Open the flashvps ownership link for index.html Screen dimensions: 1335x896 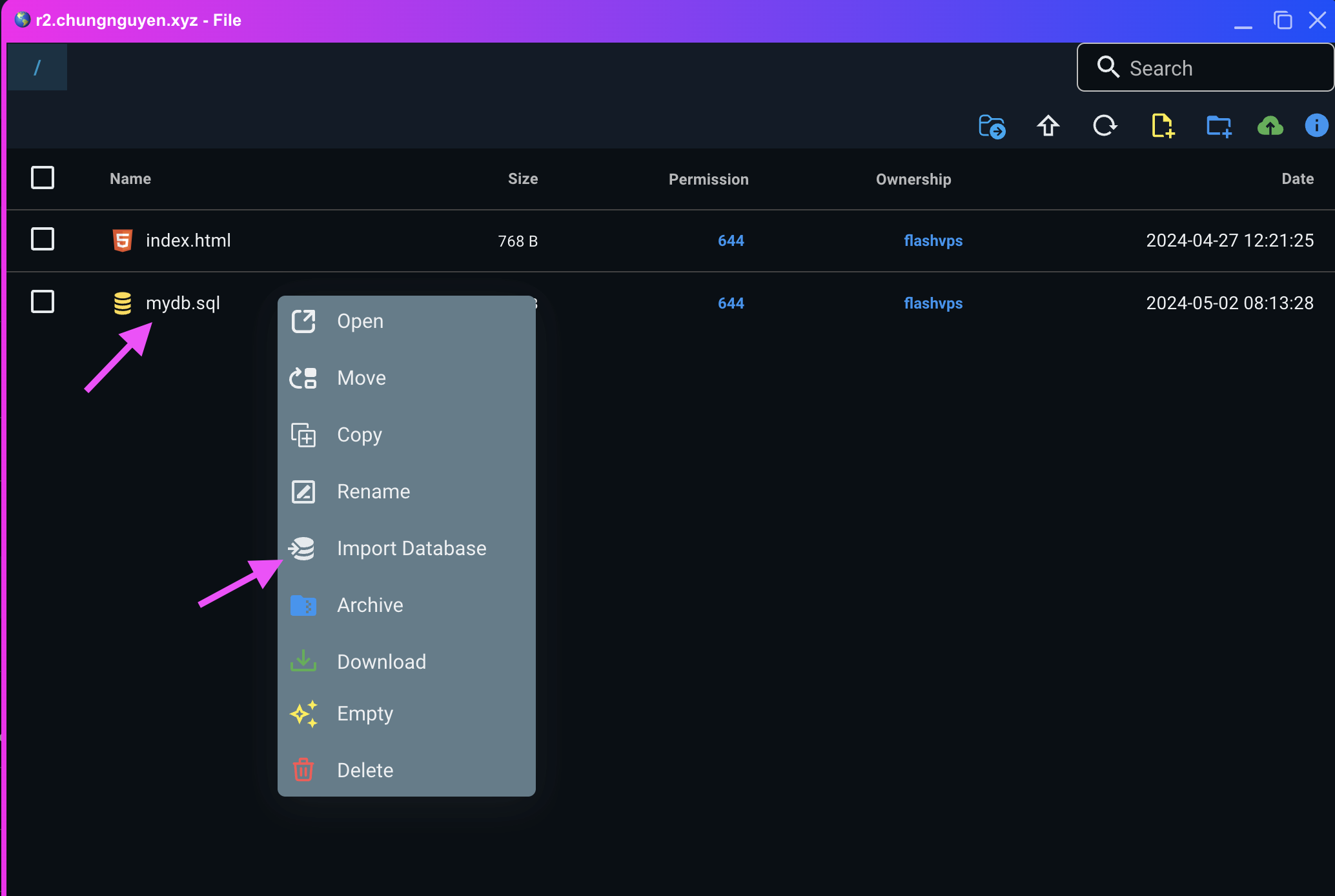(933, 240)
